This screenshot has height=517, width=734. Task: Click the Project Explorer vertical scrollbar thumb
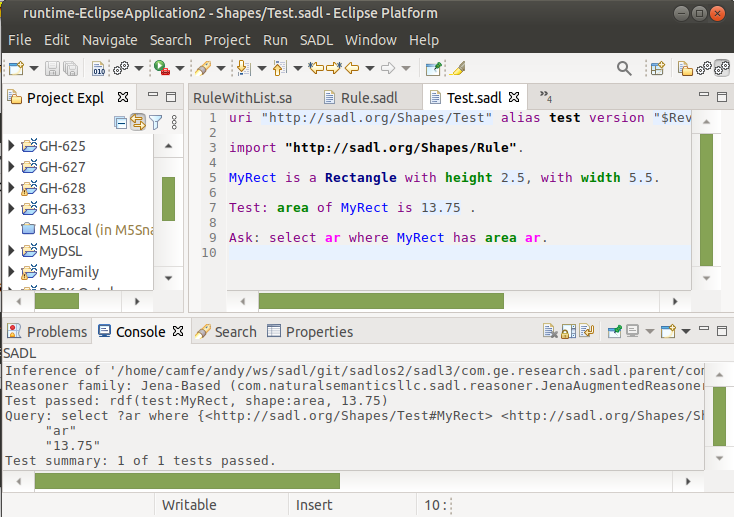[168, 199]
